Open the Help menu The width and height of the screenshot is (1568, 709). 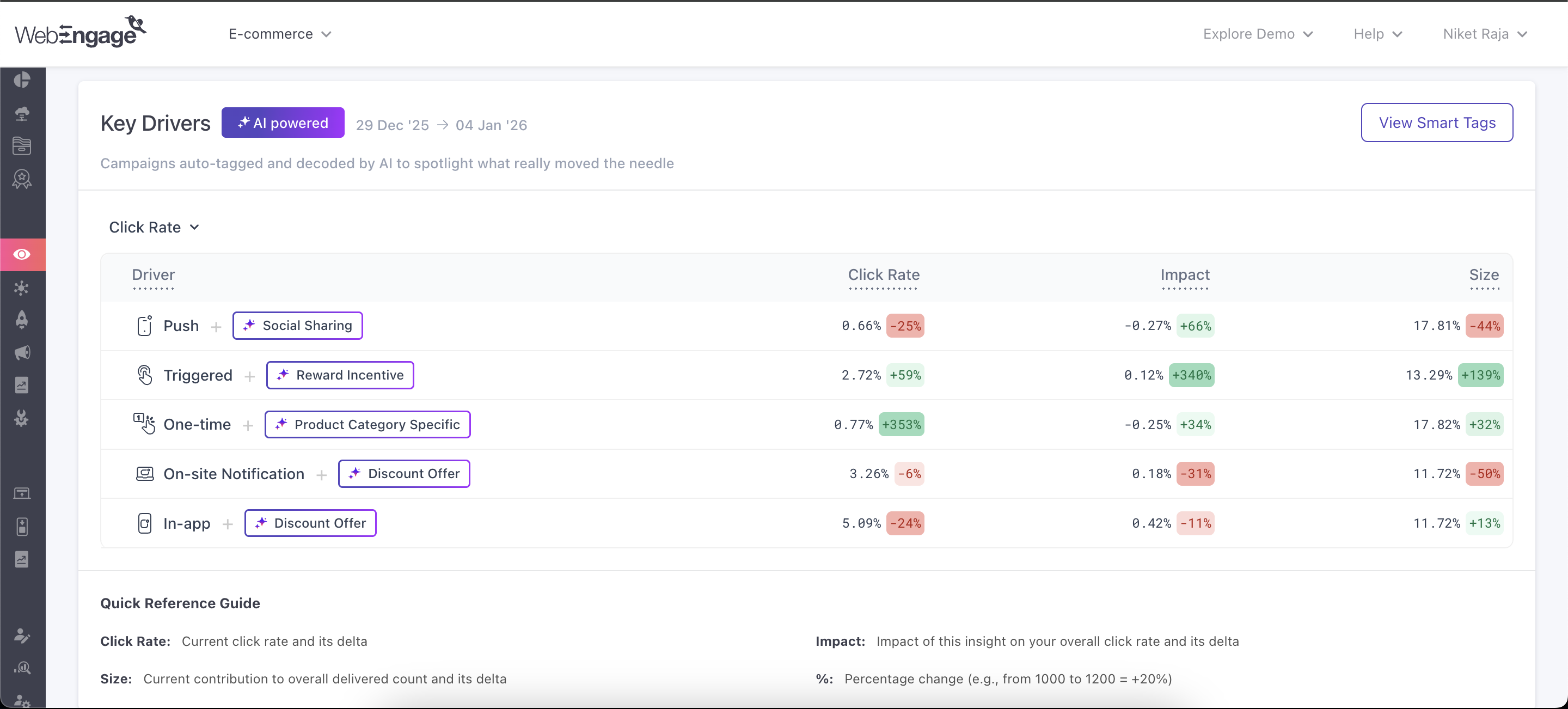tap(1377, 34)
